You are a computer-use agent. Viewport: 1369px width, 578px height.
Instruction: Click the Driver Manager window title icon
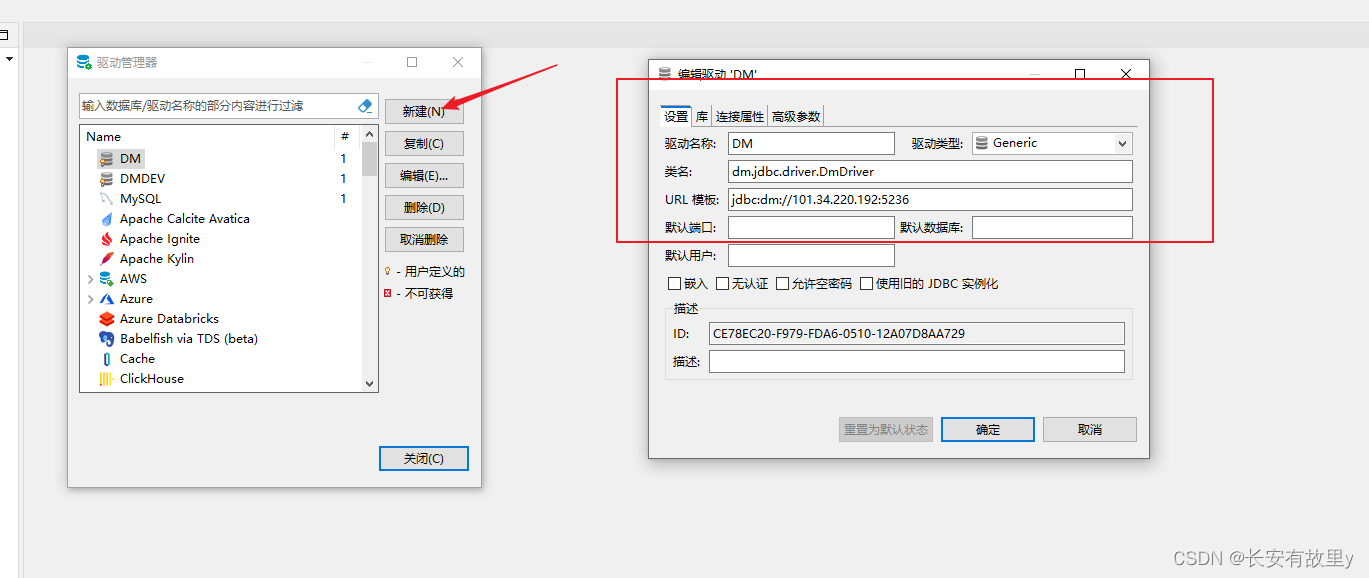84,62
